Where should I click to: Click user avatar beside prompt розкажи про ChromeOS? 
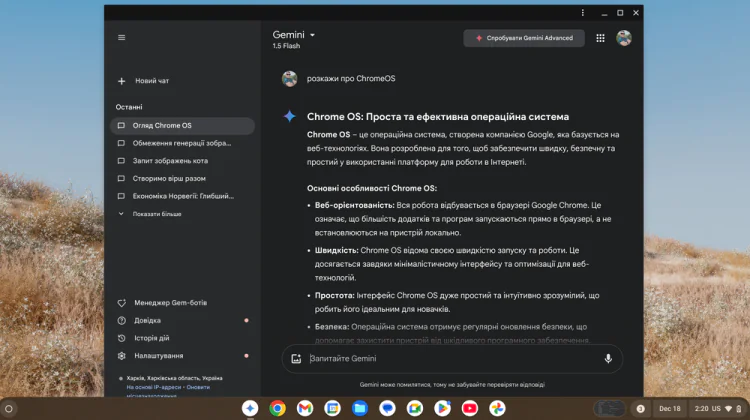(289, 79)
